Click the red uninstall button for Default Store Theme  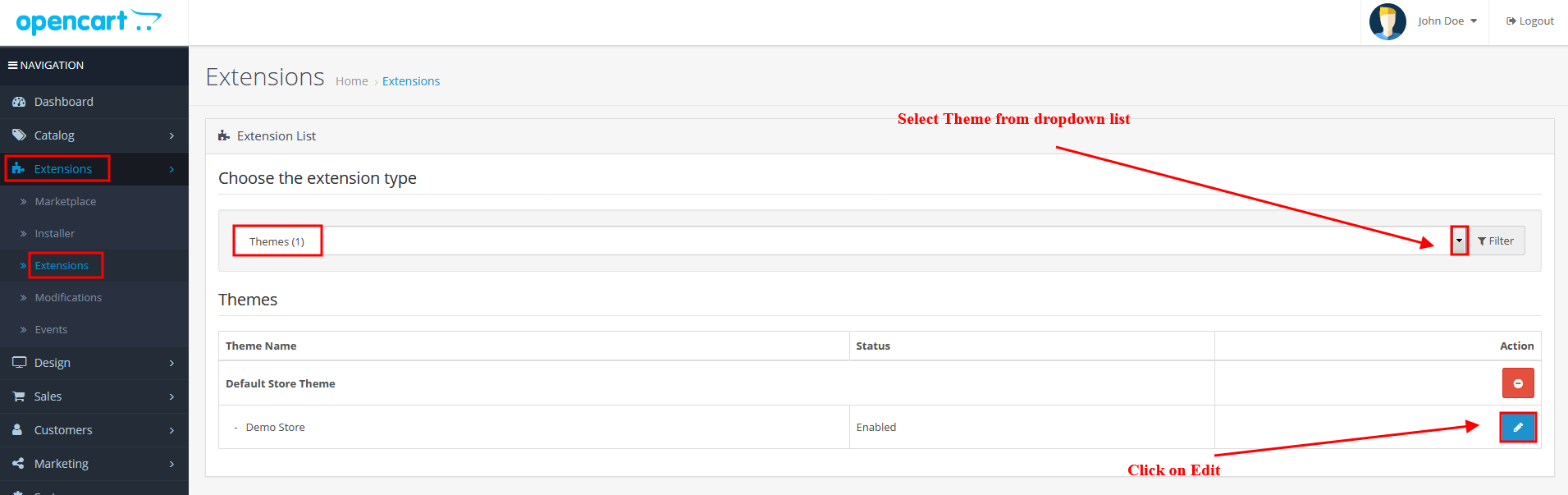(1517, 383)
